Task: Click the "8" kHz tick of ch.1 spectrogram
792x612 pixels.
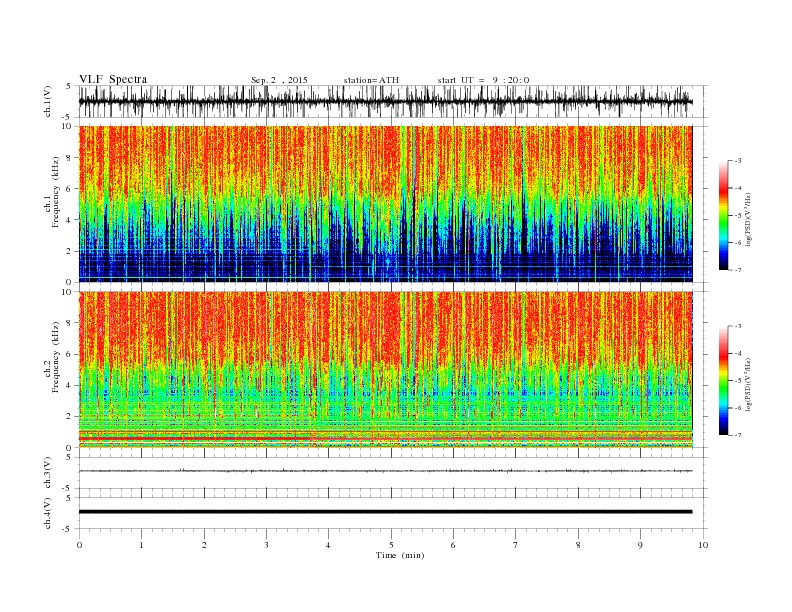Action: [x=69, y=158]
